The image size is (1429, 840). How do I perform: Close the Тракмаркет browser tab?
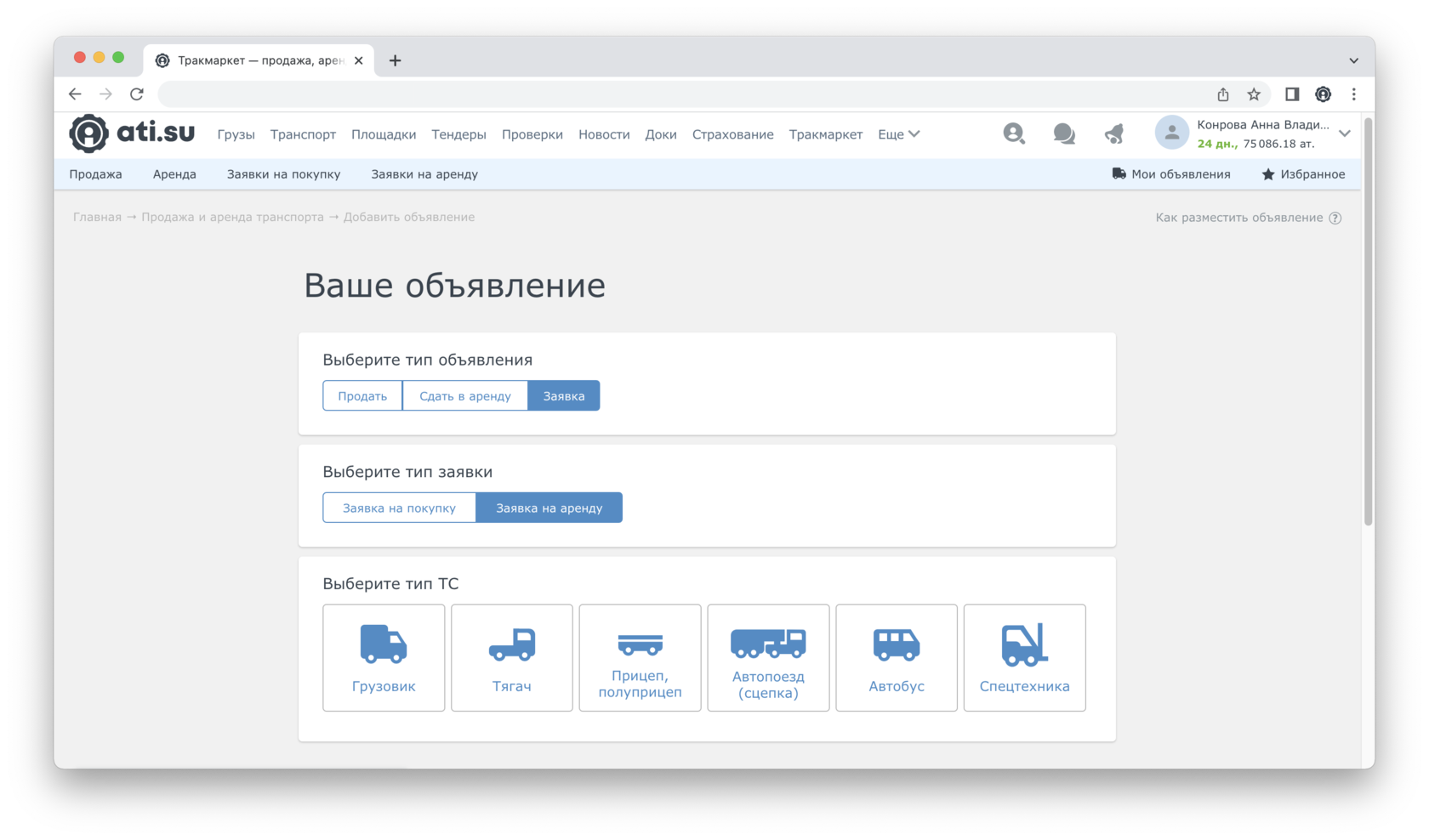pos(359,60)
